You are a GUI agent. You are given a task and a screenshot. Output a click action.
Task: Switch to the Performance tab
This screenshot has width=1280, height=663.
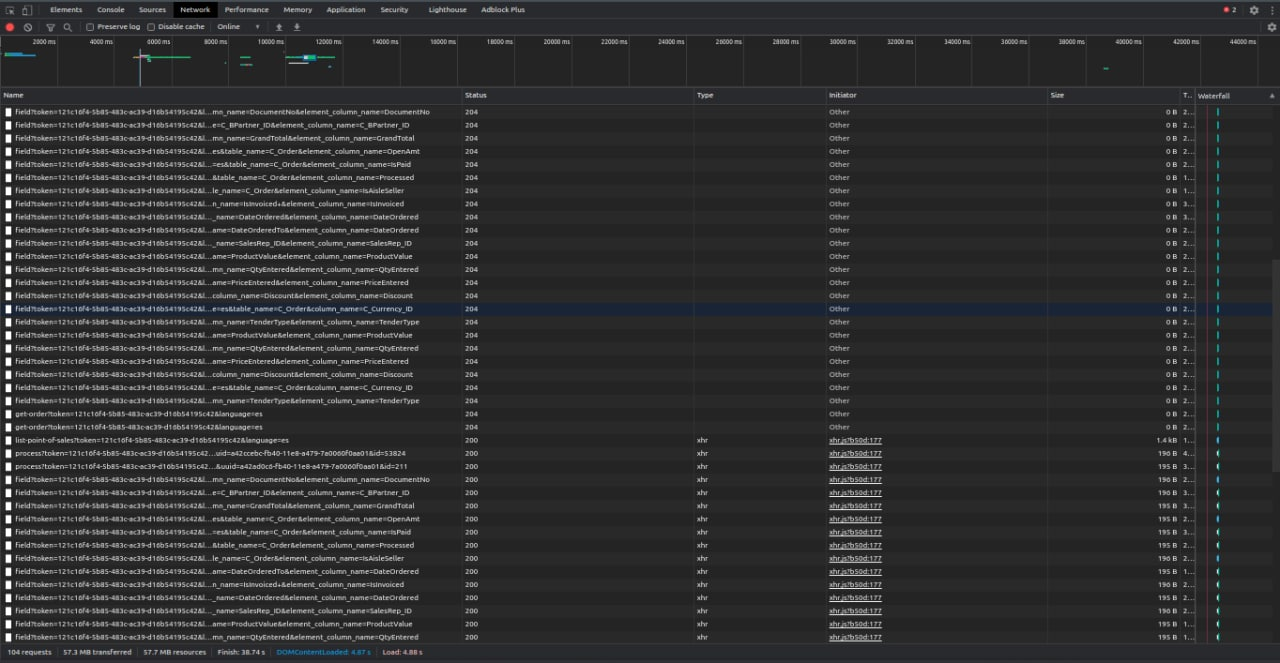pos(246,10)
